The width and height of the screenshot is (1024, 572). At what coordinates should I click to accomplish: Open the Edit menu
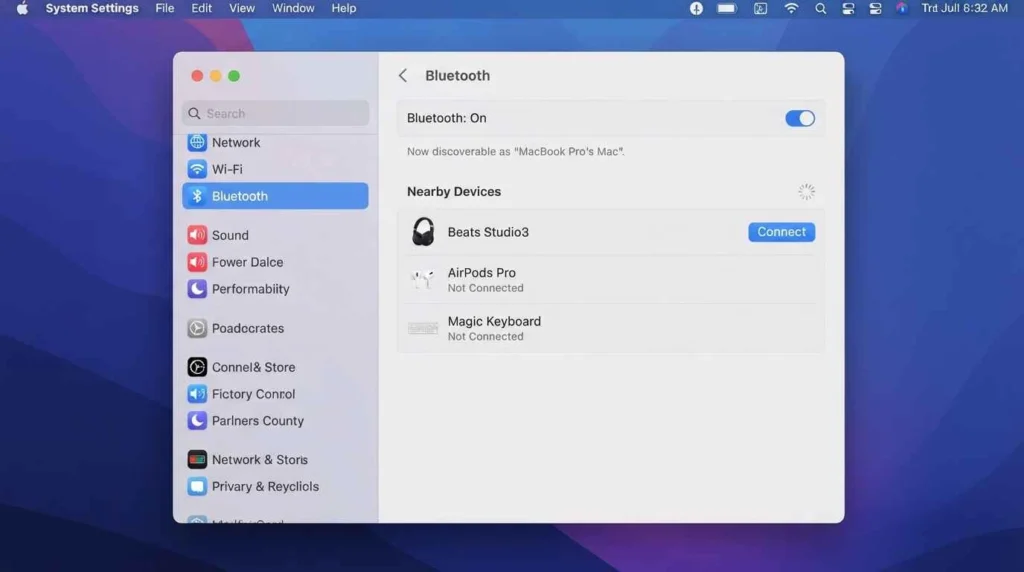pos(201,8)
